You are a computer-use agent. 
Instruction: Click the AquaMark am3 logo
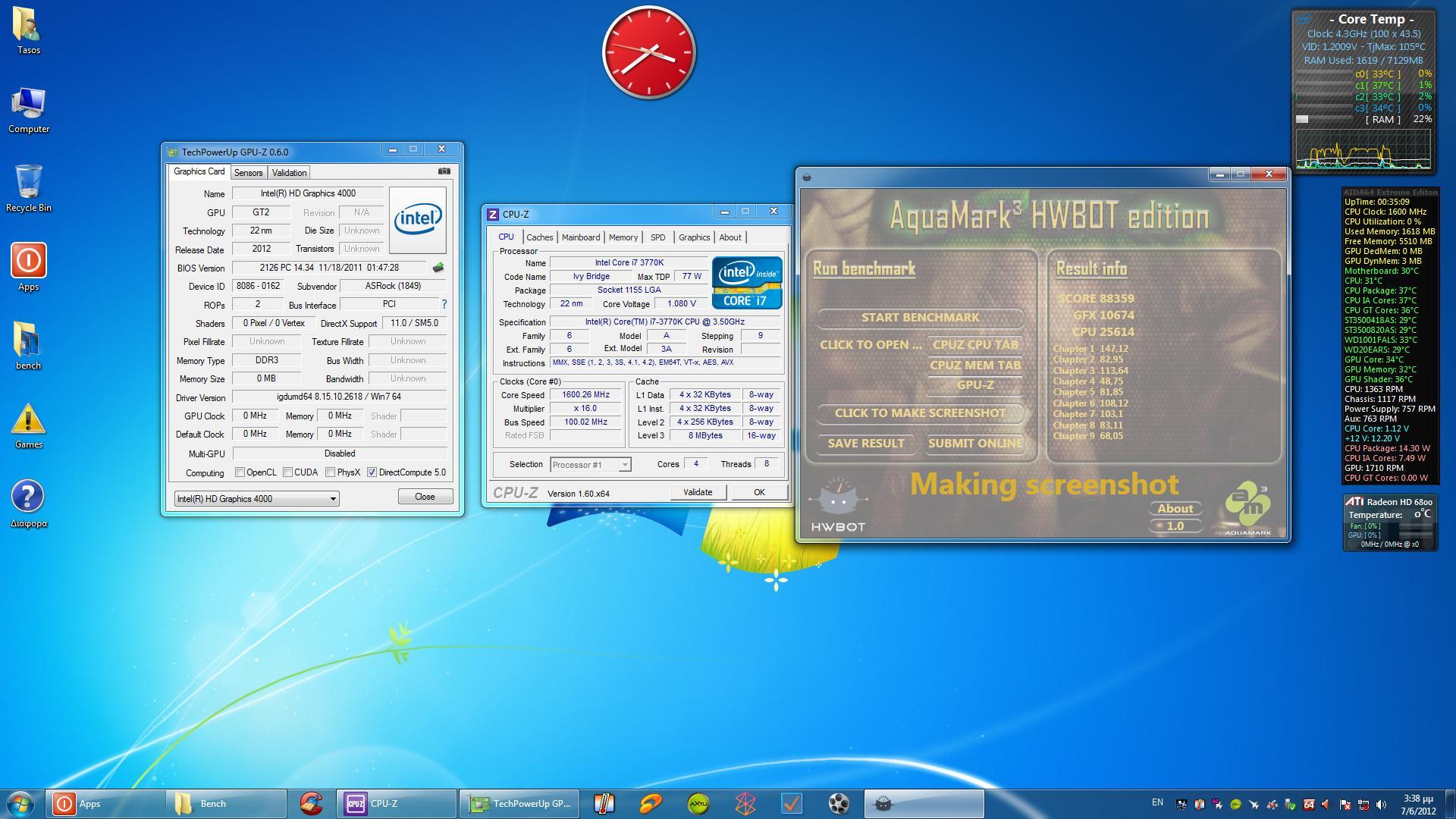click(1247, 508)
